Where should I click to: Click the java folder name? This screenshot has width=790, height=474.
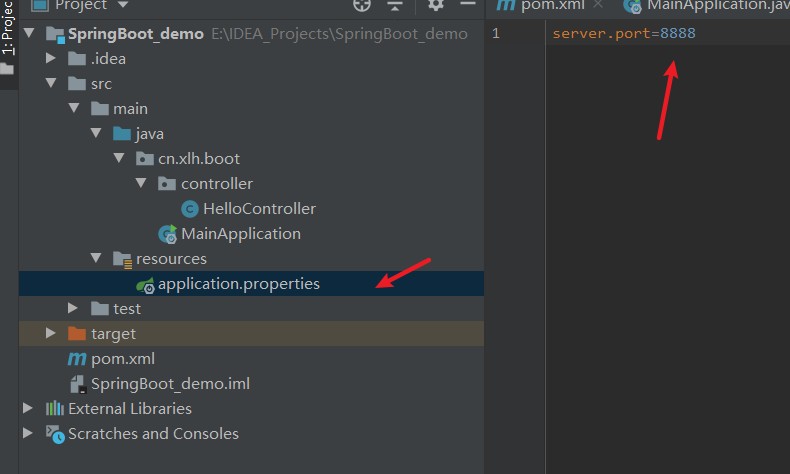[x=149, y=134]
